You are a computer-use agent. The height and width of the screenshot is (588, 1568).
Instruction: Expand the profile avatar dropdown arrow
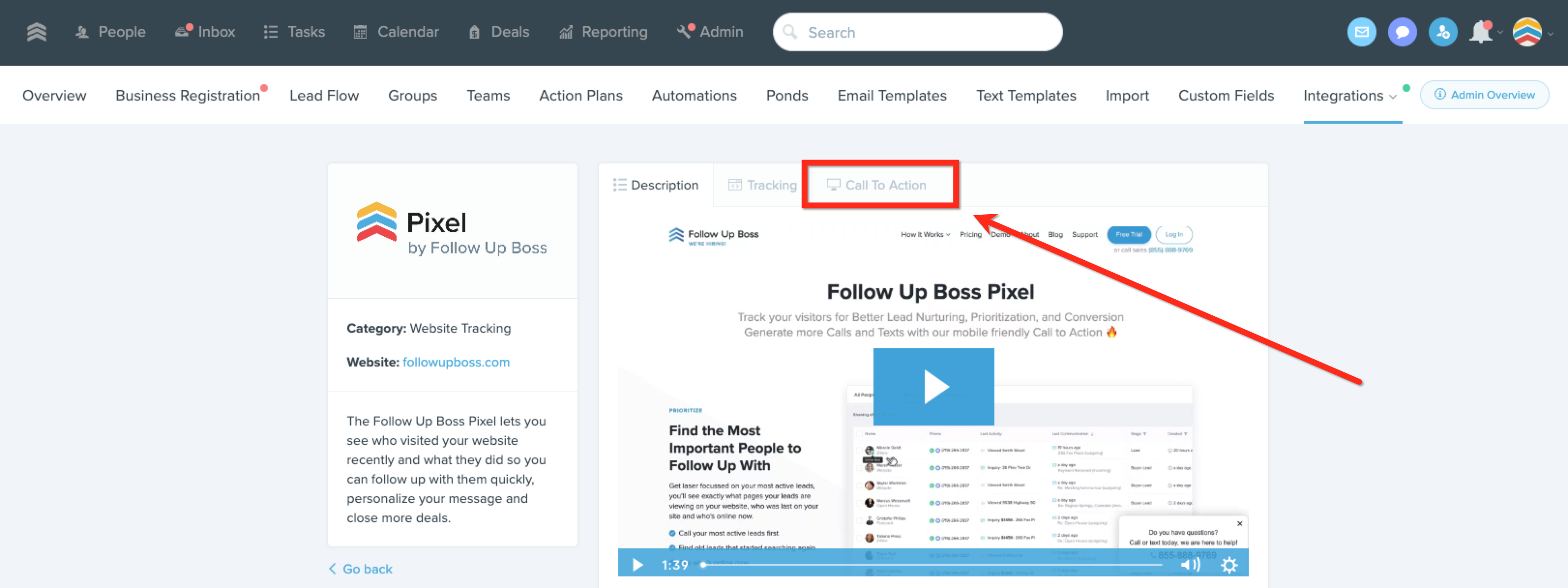[x=1551, y=33]
